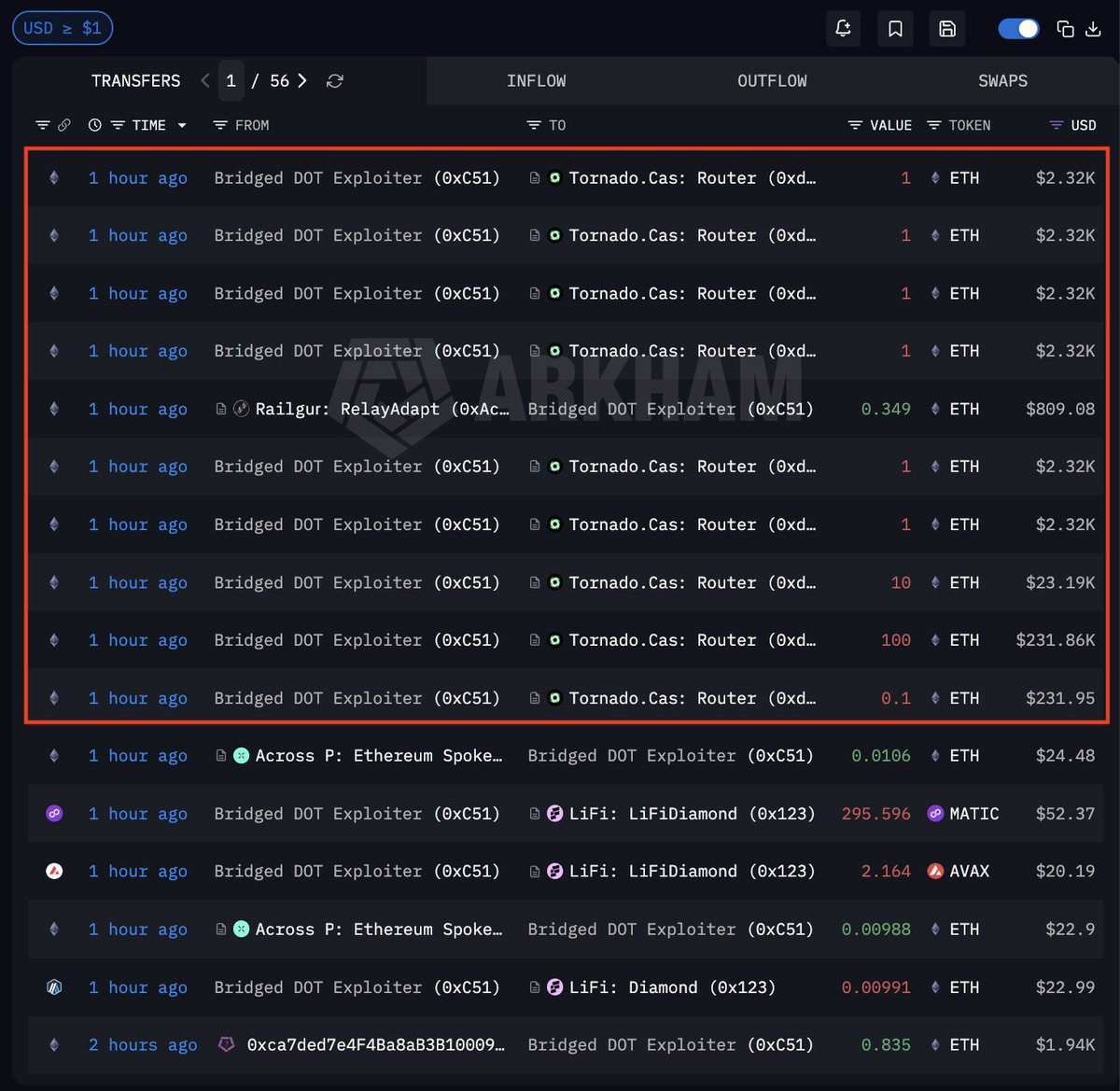Open LiFi: LiFiDiamond in MATIC row

pos(692,814)
